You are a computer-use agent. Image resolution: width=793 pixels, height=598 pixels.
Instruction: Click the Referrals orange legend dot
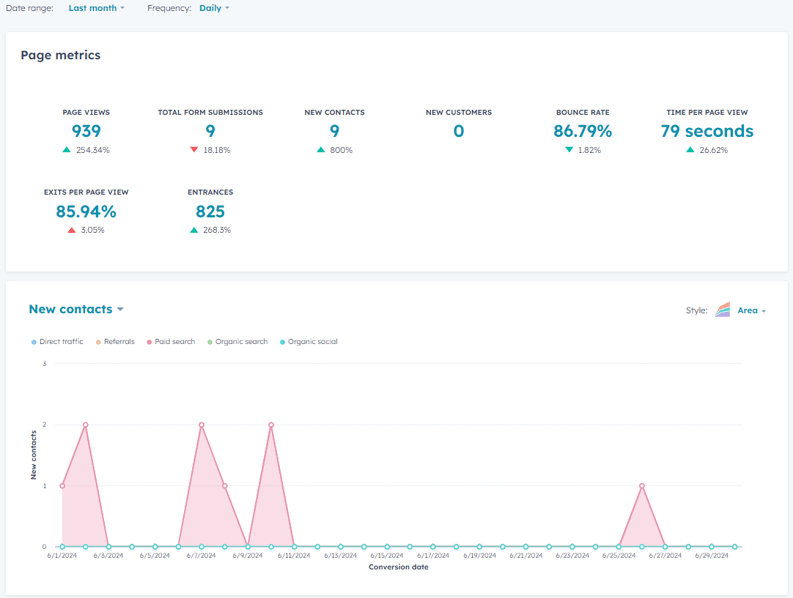tap(98, 342)
